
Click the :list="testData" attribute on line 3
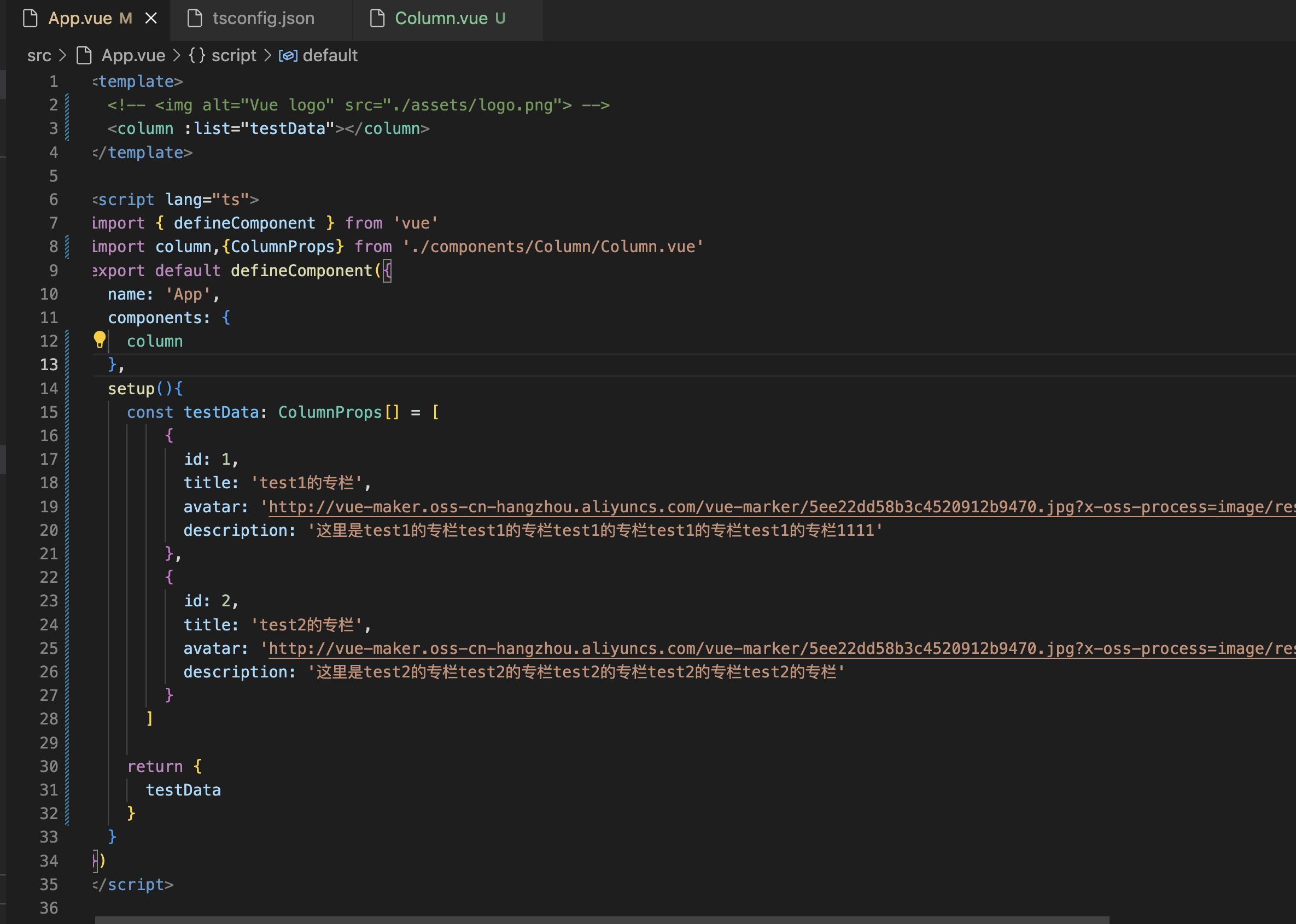(x=259, y=128)
